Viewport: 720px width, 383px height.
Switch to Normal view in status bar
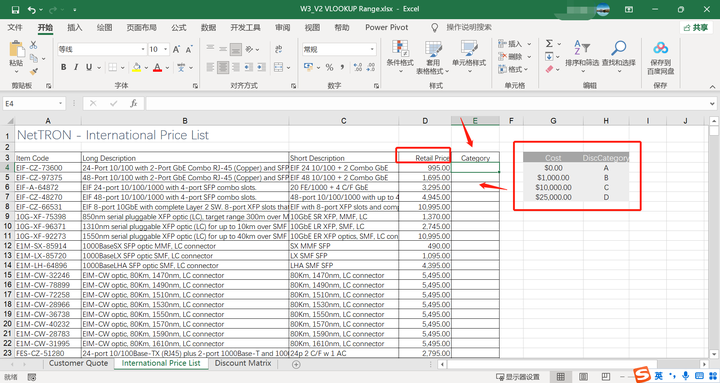coord(560,377)
